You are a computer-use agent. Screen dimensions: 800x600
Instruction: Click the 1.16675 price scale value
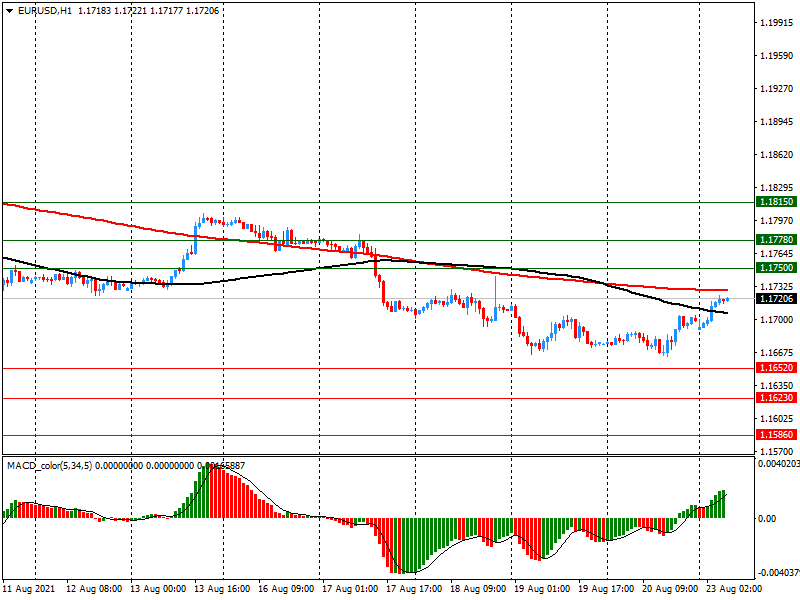pos(777,353)
